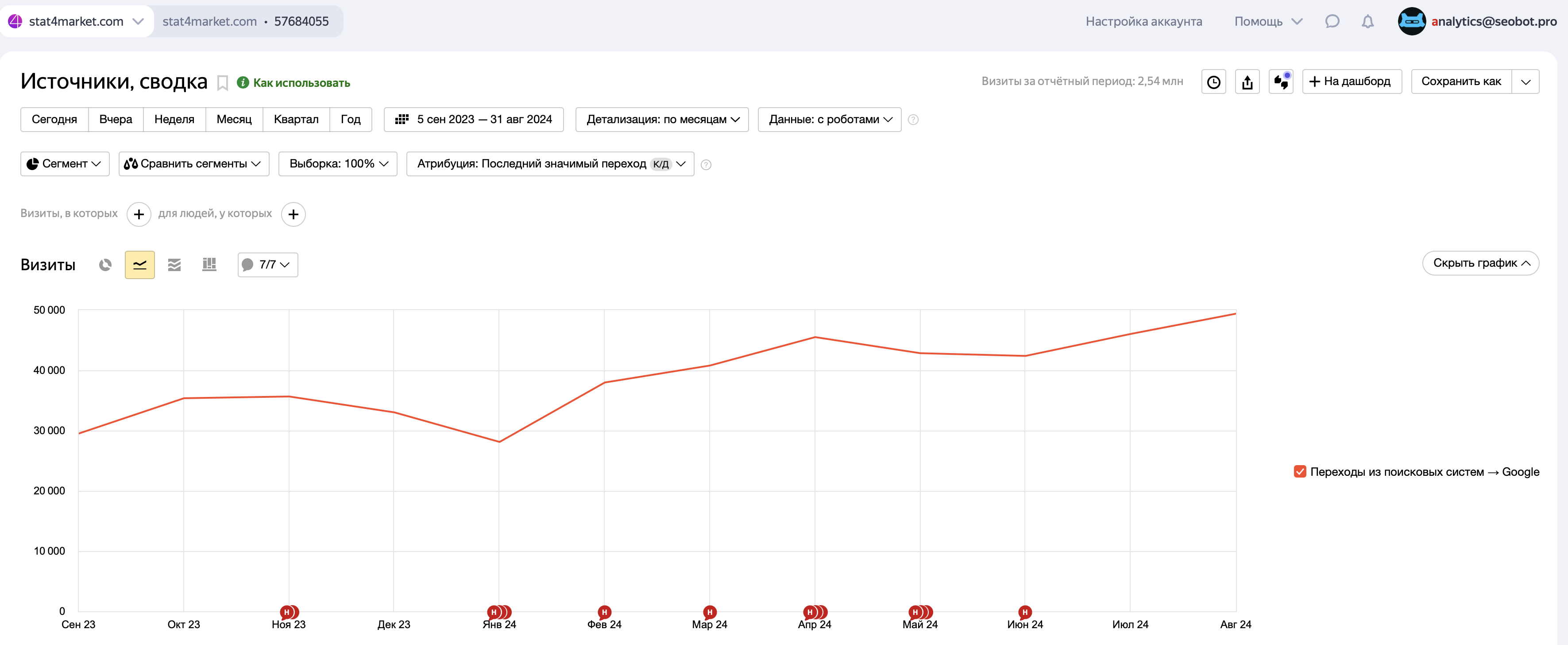Click the annotation marker at Фев 24

point(604,611)
